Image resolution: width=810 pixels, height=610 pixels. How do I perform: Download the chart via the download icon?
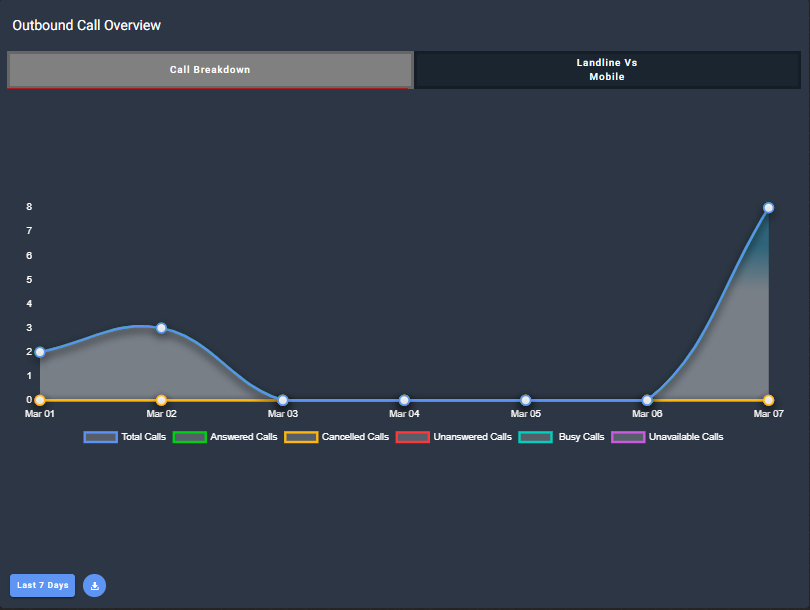pos(95,586)
